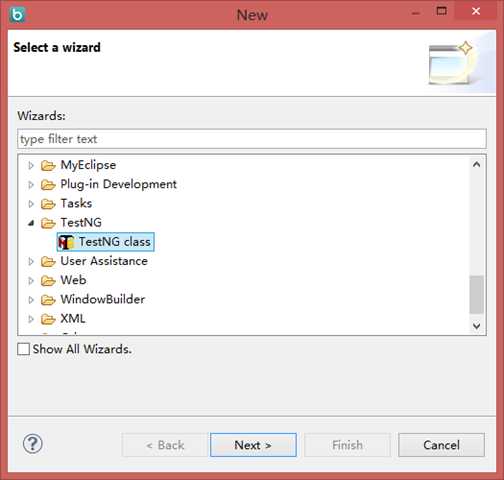Collapse the TestNG category
The width and height of the screenshot is (504, 480).
[31, 223]
